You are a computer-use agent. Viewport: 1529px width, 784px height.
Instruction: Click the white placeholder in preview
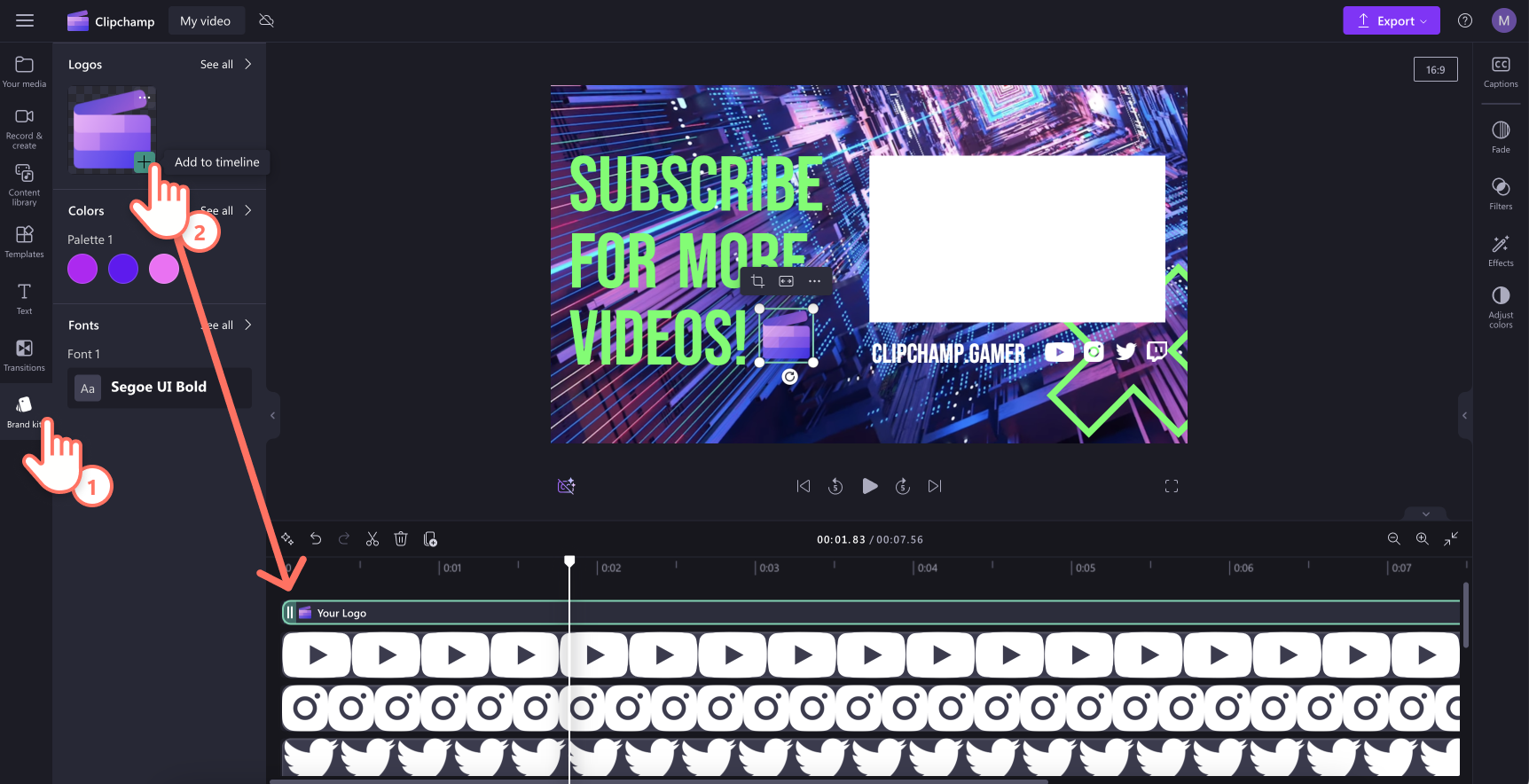coord(1017,239)
